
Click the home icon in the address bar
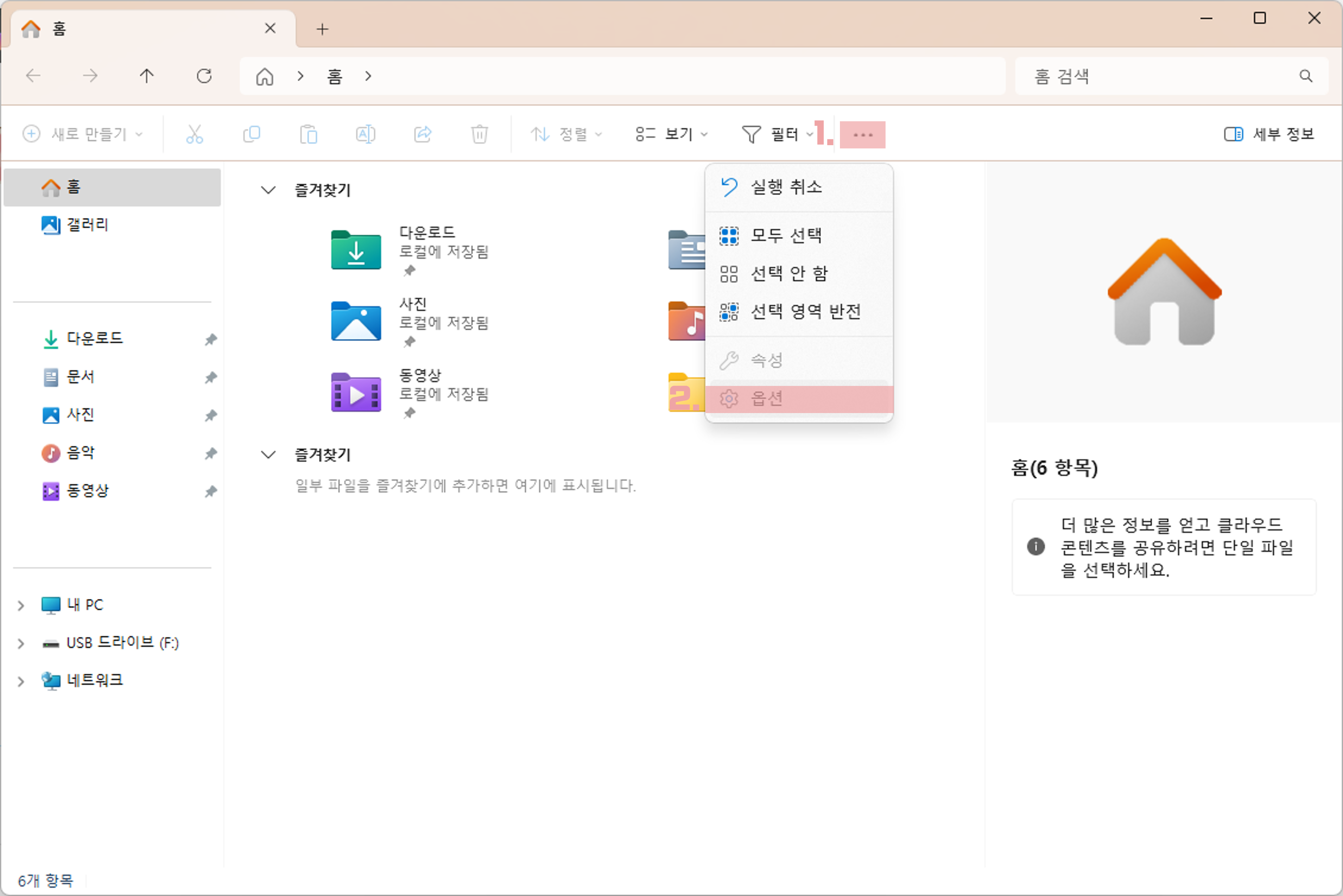coord(265,76)
